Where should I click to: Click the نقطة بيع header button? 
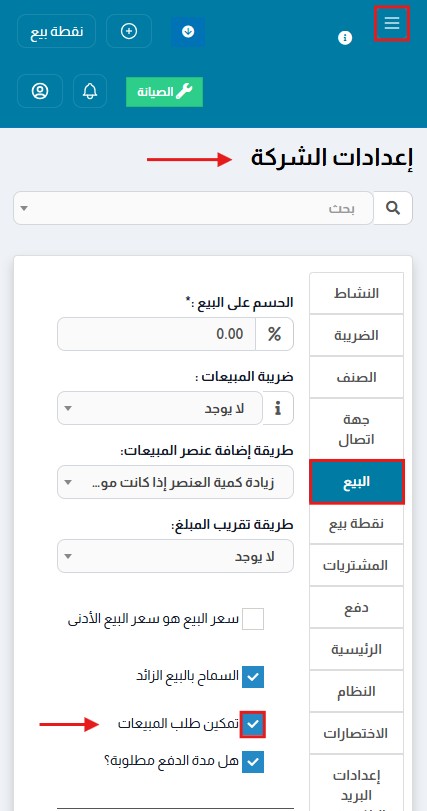(x=57, y=31)
